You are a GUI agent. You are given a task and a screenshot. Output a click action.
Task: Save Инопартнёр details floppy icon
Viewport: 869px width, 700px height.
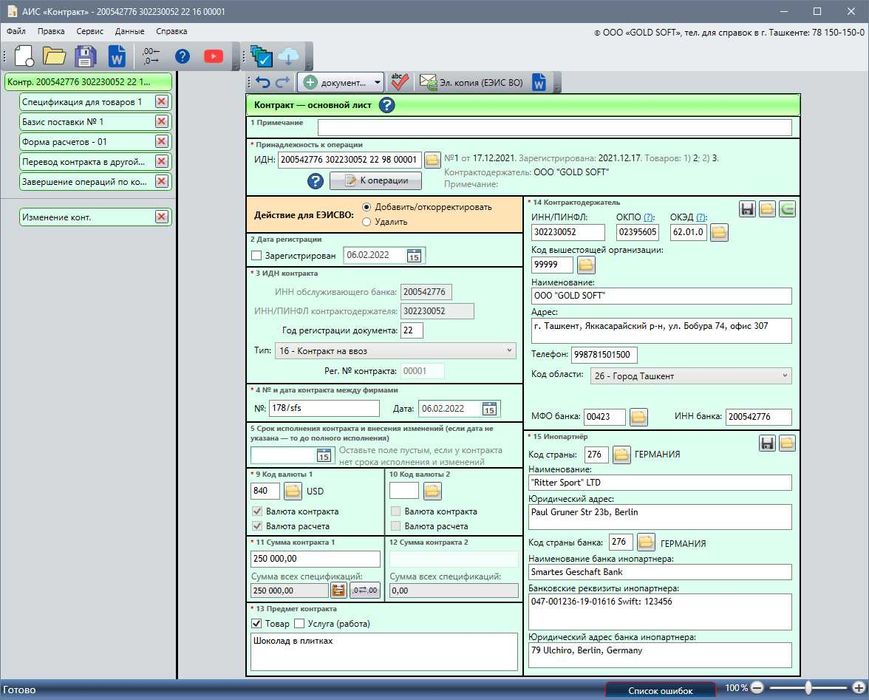coord(768,443)
